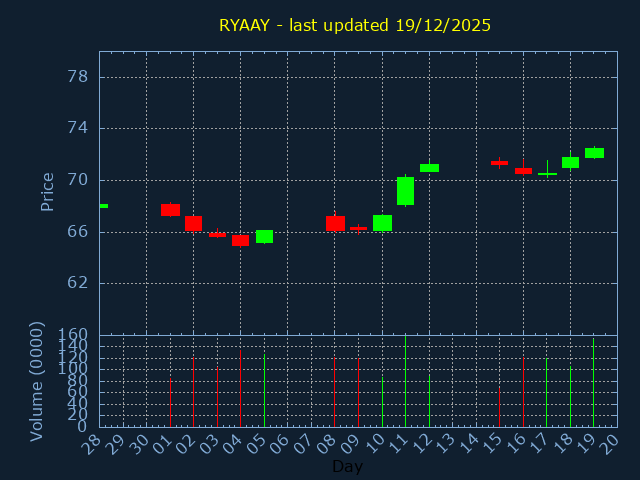The width and height of the screenshot is (640, 480).
Task: Click the red candlestick on day 15
Action: tap(499, 162)
